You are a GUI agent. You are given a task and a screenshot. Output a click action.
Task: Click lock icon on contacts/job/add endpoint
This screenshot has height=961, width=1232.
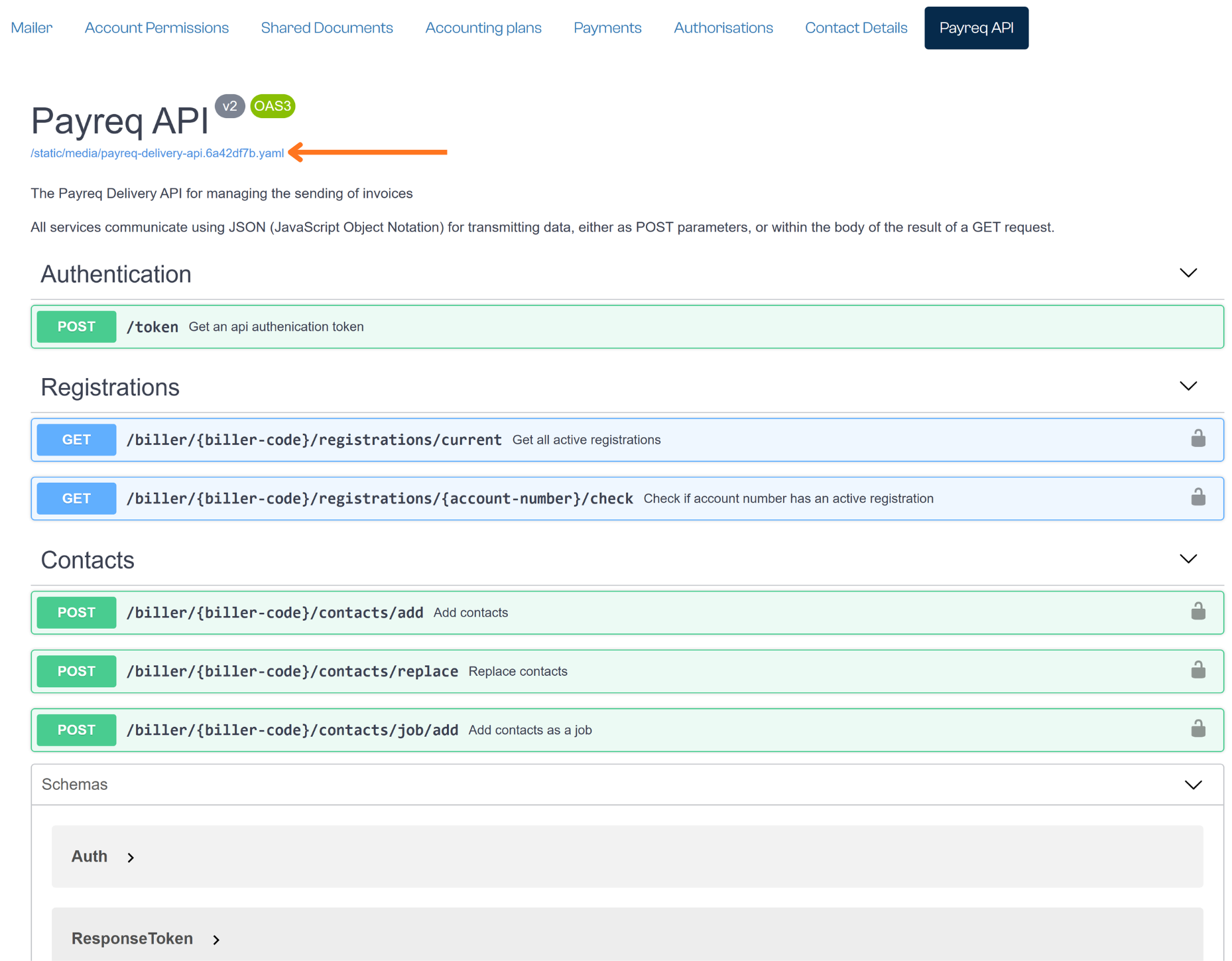[x=1198, y=729]
